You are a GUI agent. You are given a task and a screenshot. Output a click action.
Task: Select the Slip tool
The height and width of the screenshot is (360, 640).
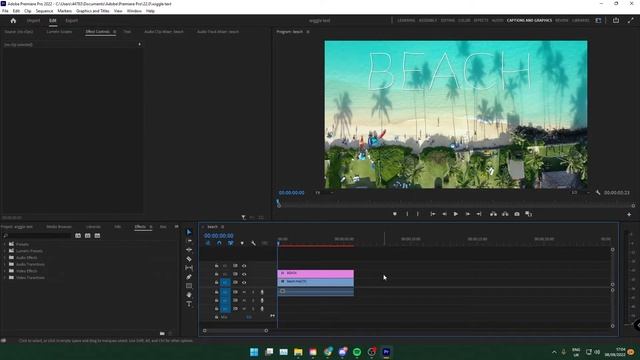click(x=189, y=268)
